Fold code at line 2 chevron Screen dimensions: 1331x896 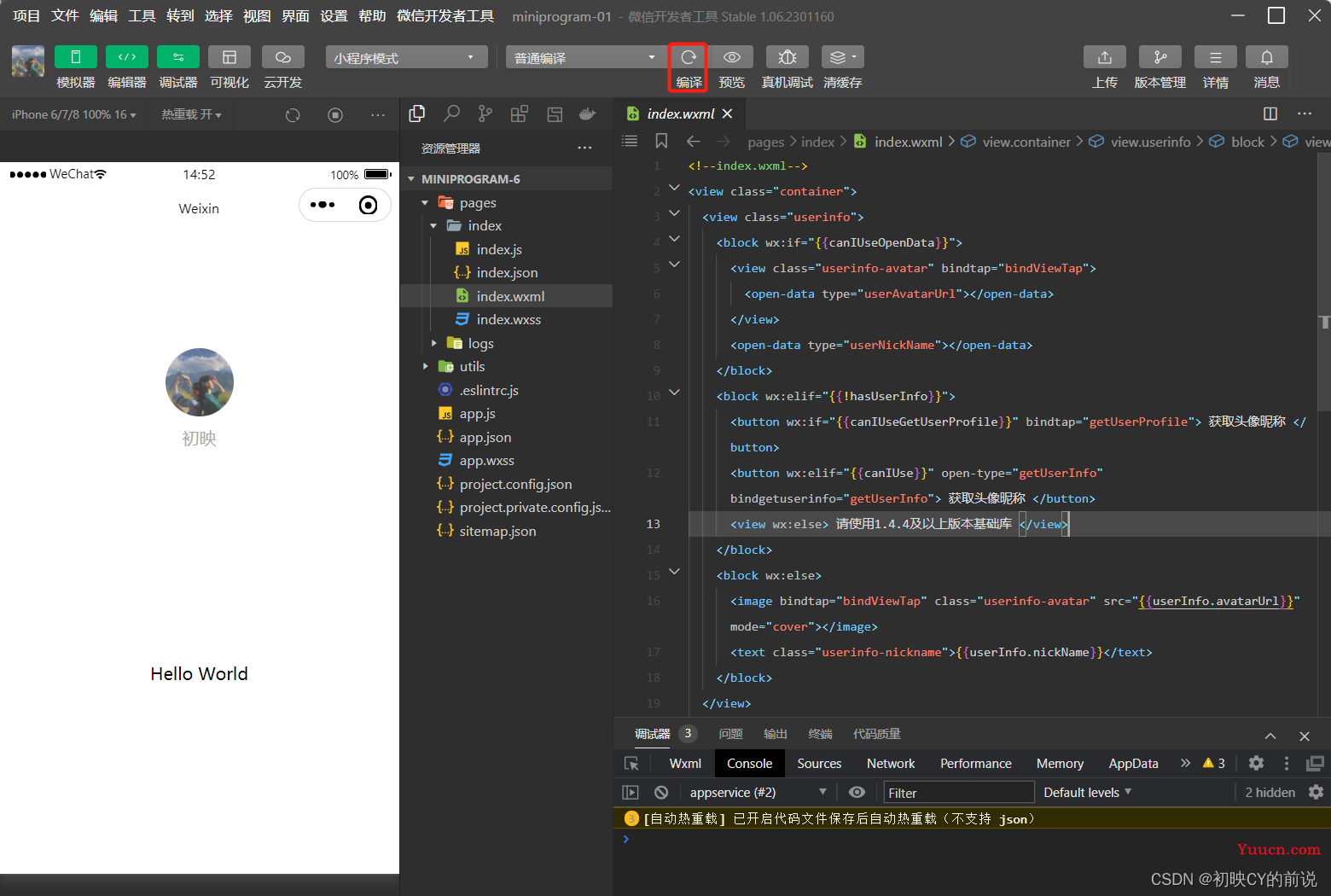pos(674,188)
